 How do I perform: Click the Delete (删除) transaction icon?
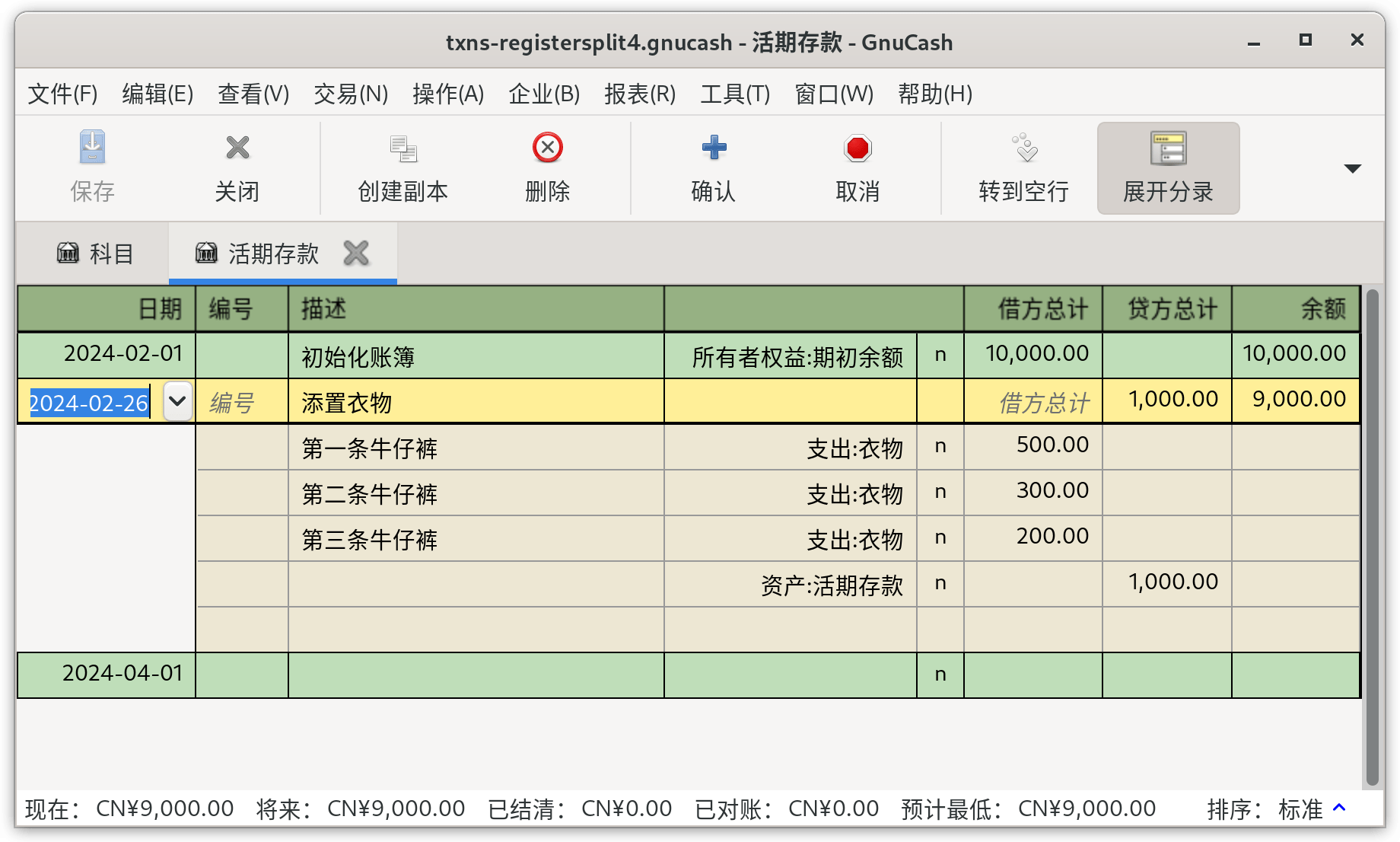[547, 148]
